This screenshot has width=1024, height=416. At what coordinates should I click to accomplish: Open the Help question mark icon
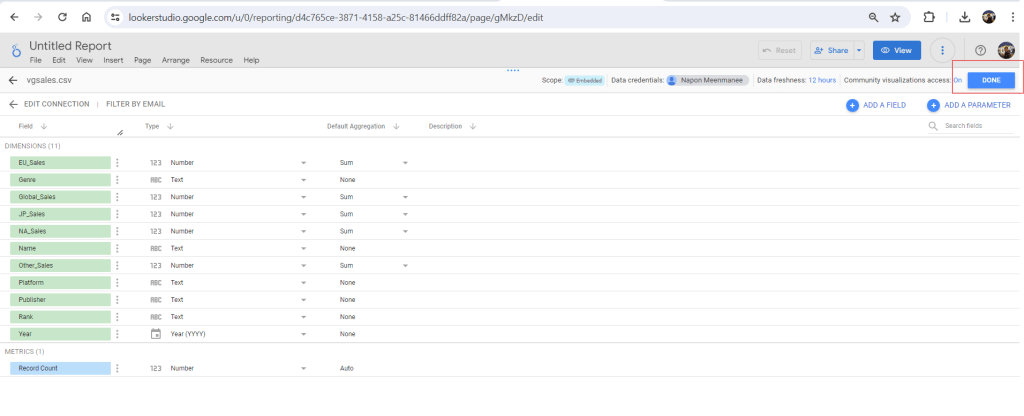coord(980,50)
